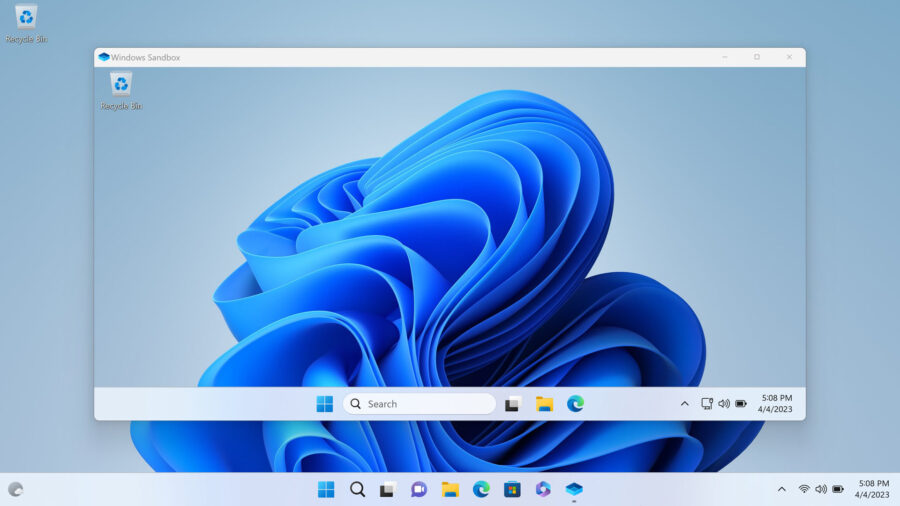Select Recycle Bin on the Sandbox desktop
The height and width of the screenshot is (506, 900).
pyautogui.click(x=121, y=91)
